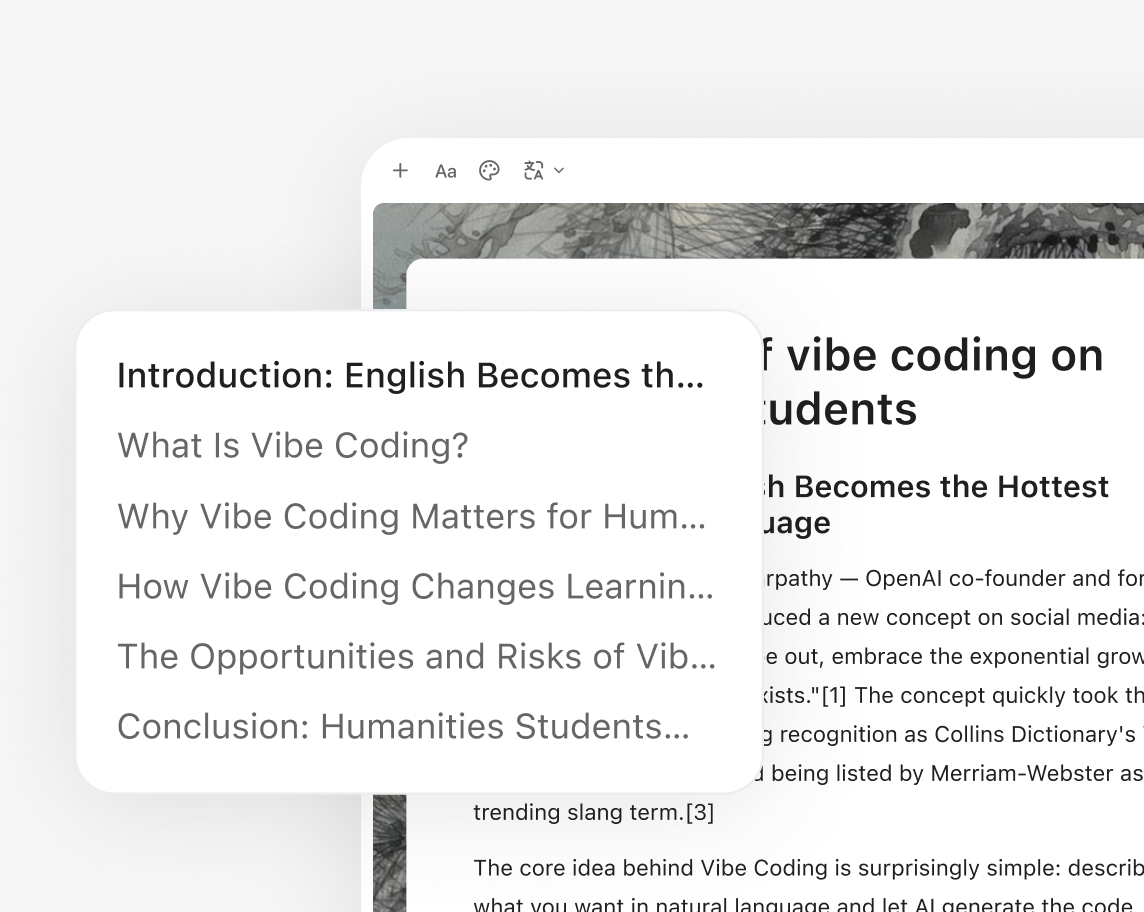Open the palette theme icon

[489, 171]
